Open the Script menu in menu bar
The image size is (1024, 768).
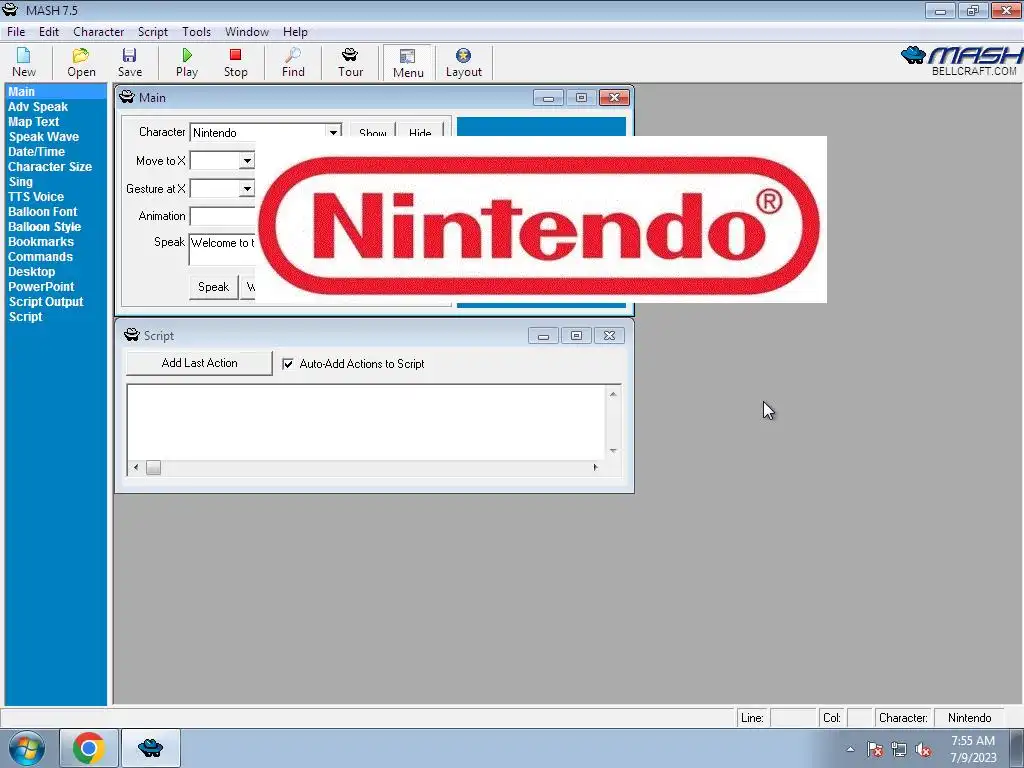(x=153, y=31)
